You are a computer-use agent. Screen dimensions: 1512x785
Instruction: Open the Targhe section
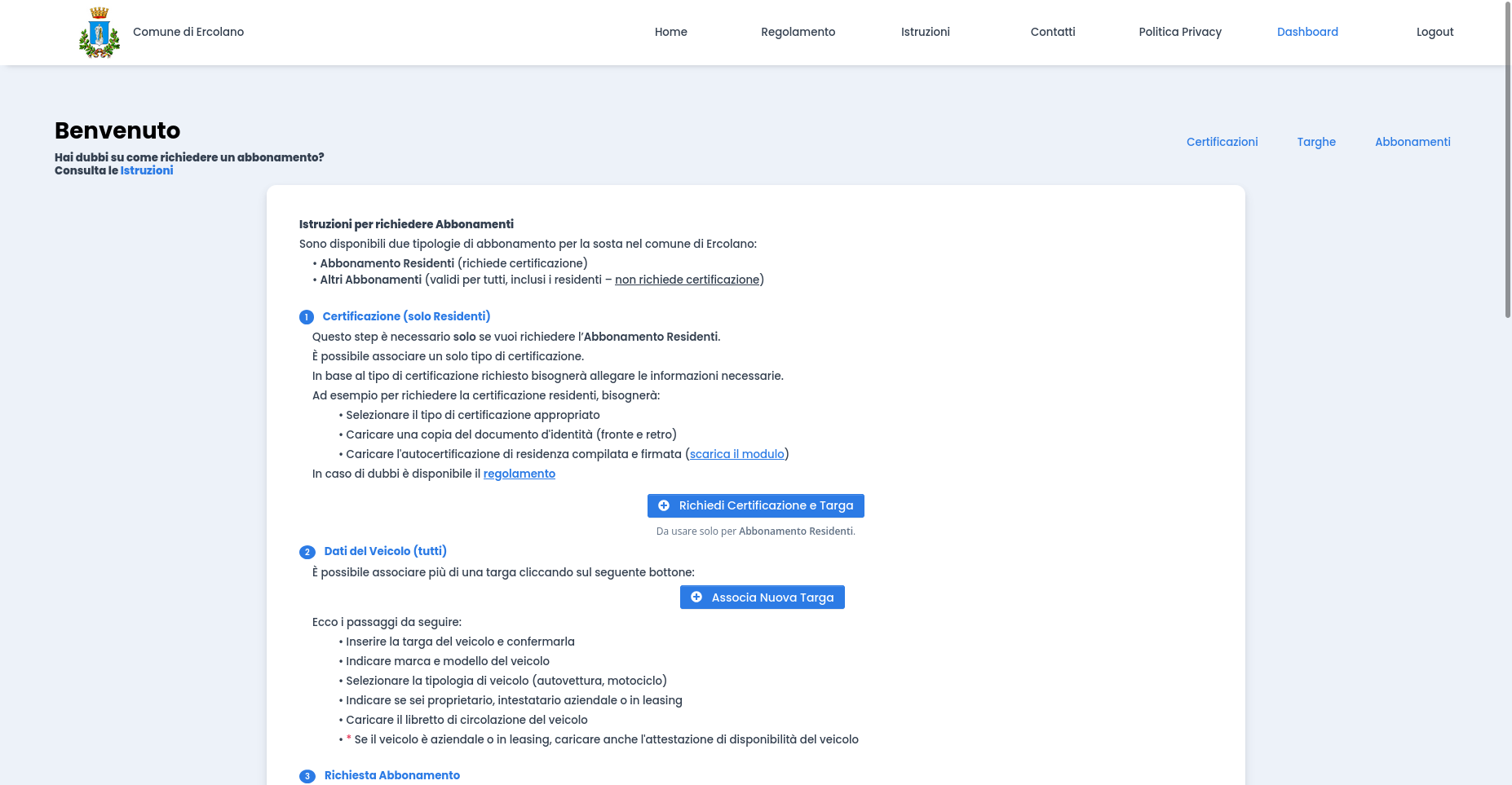[x=1316, y=142]
